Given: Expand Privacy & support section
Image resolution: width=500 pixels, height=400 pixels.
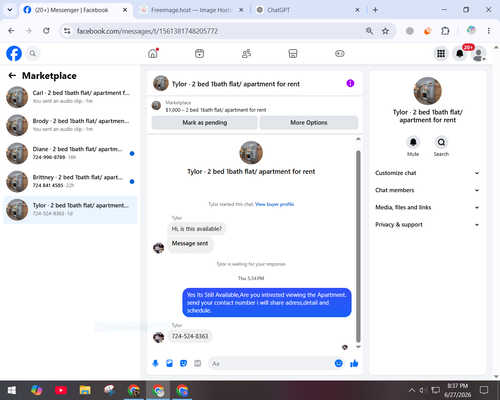Looking at the screenshot, I should point(427,225).
